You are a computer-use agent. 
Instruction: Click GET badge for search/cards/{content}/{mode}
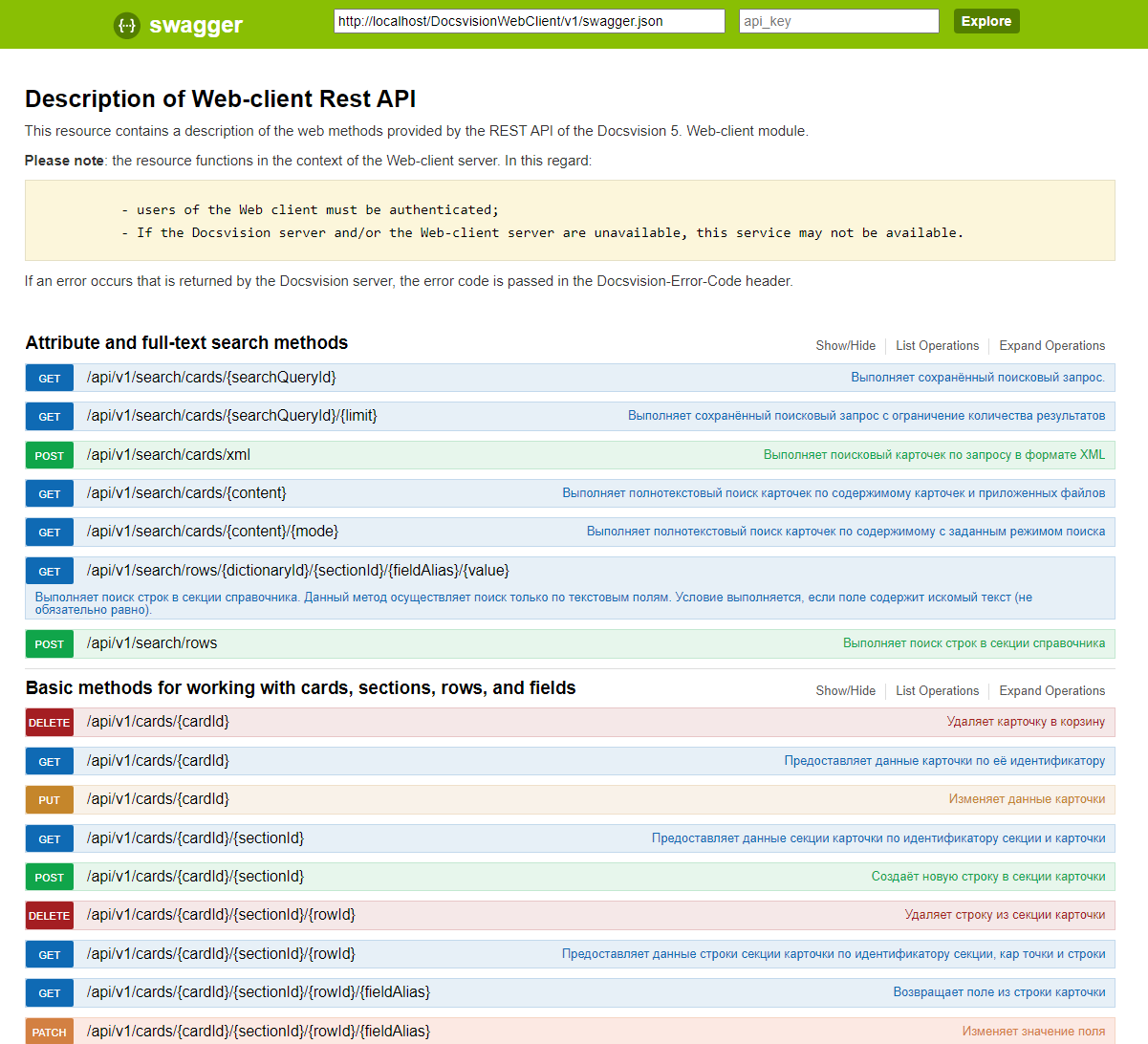[50, 533]
